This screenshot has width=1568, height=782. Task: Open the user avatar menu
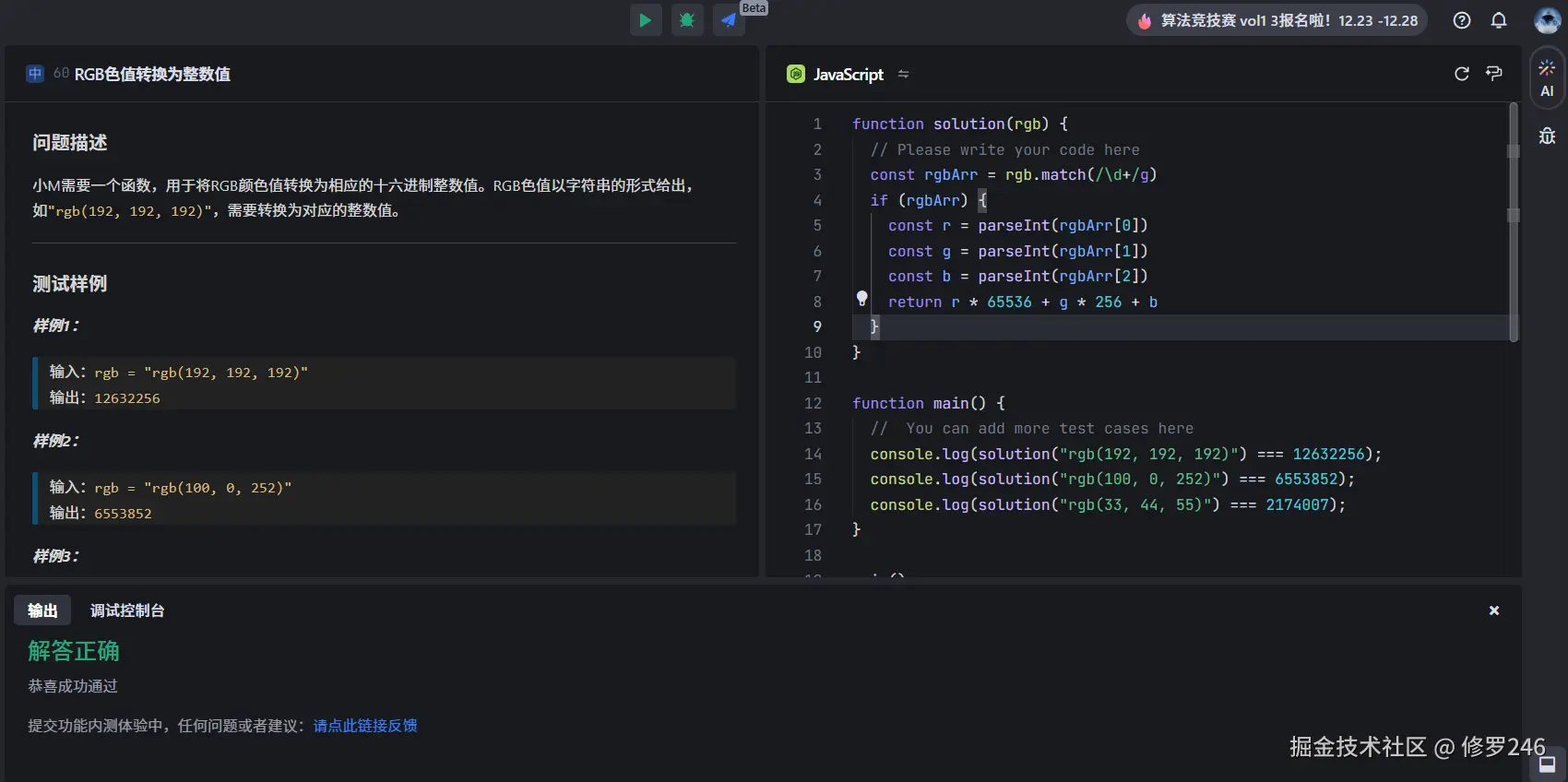click(1547, 20)
